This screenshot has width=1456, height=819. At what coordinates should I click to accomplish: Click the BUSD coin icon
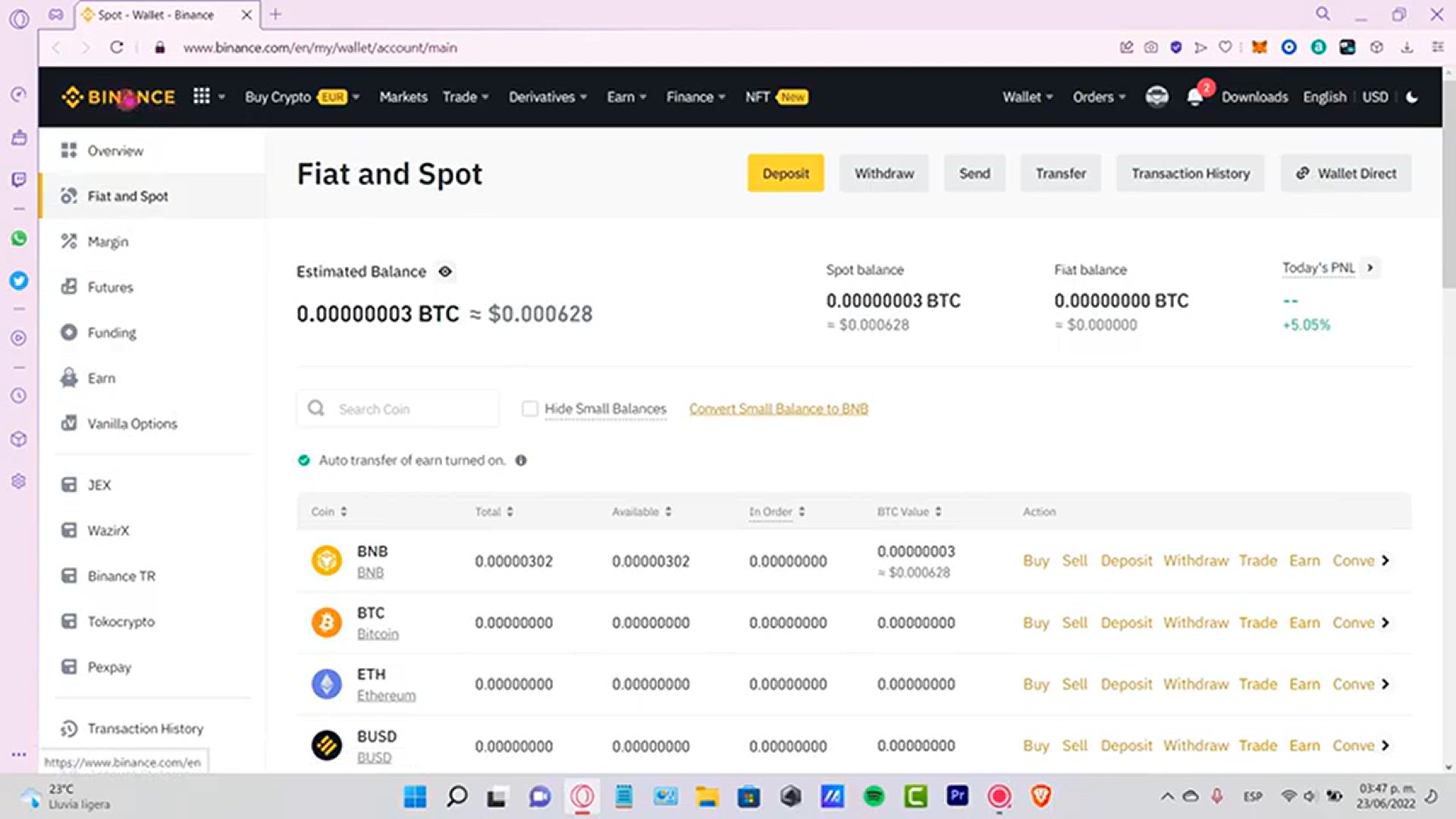tap(327, 745)
